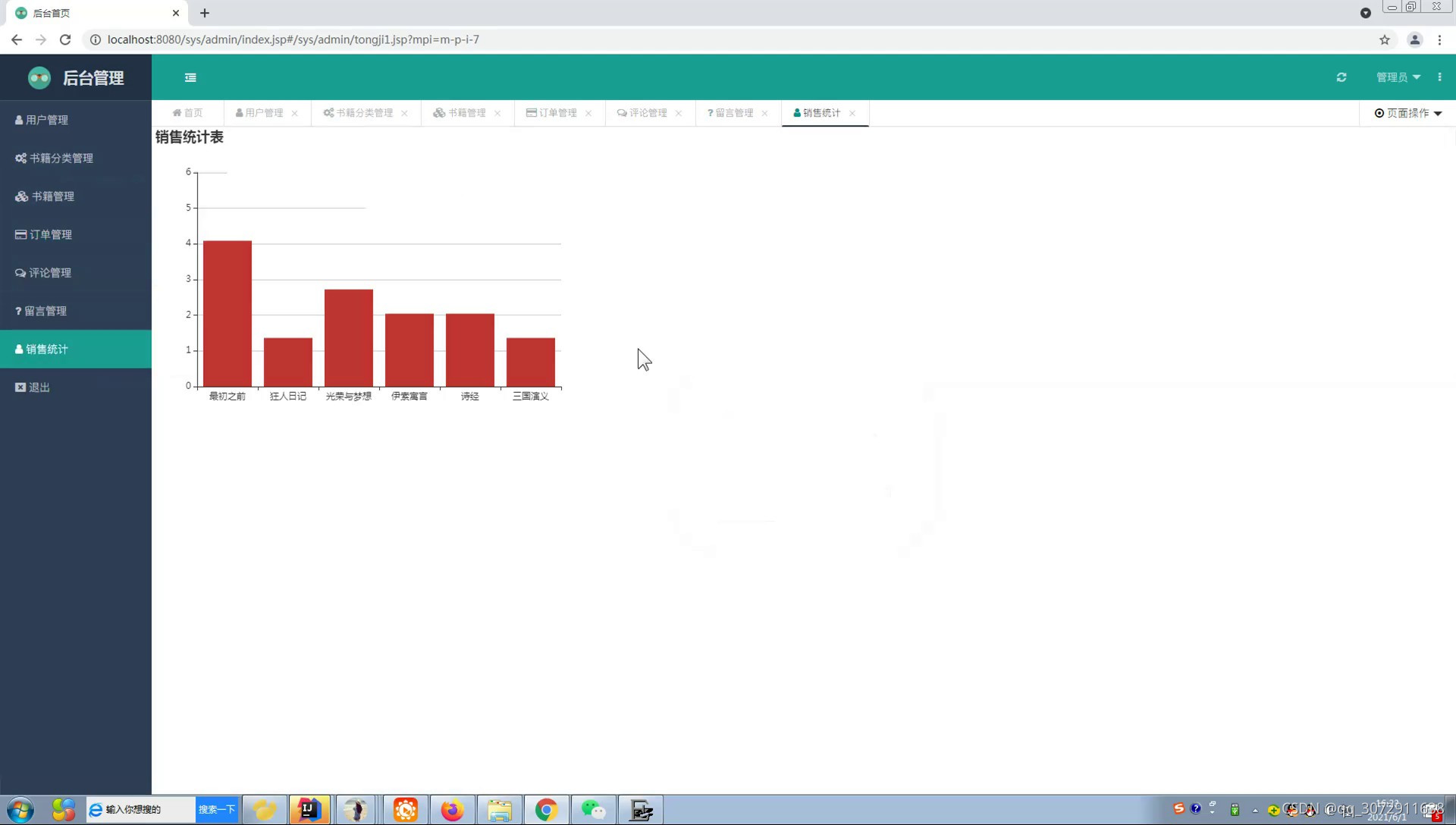Open 评论管理 in the sidebar
Screen dimensions: 1456x825
click(76, 273)
